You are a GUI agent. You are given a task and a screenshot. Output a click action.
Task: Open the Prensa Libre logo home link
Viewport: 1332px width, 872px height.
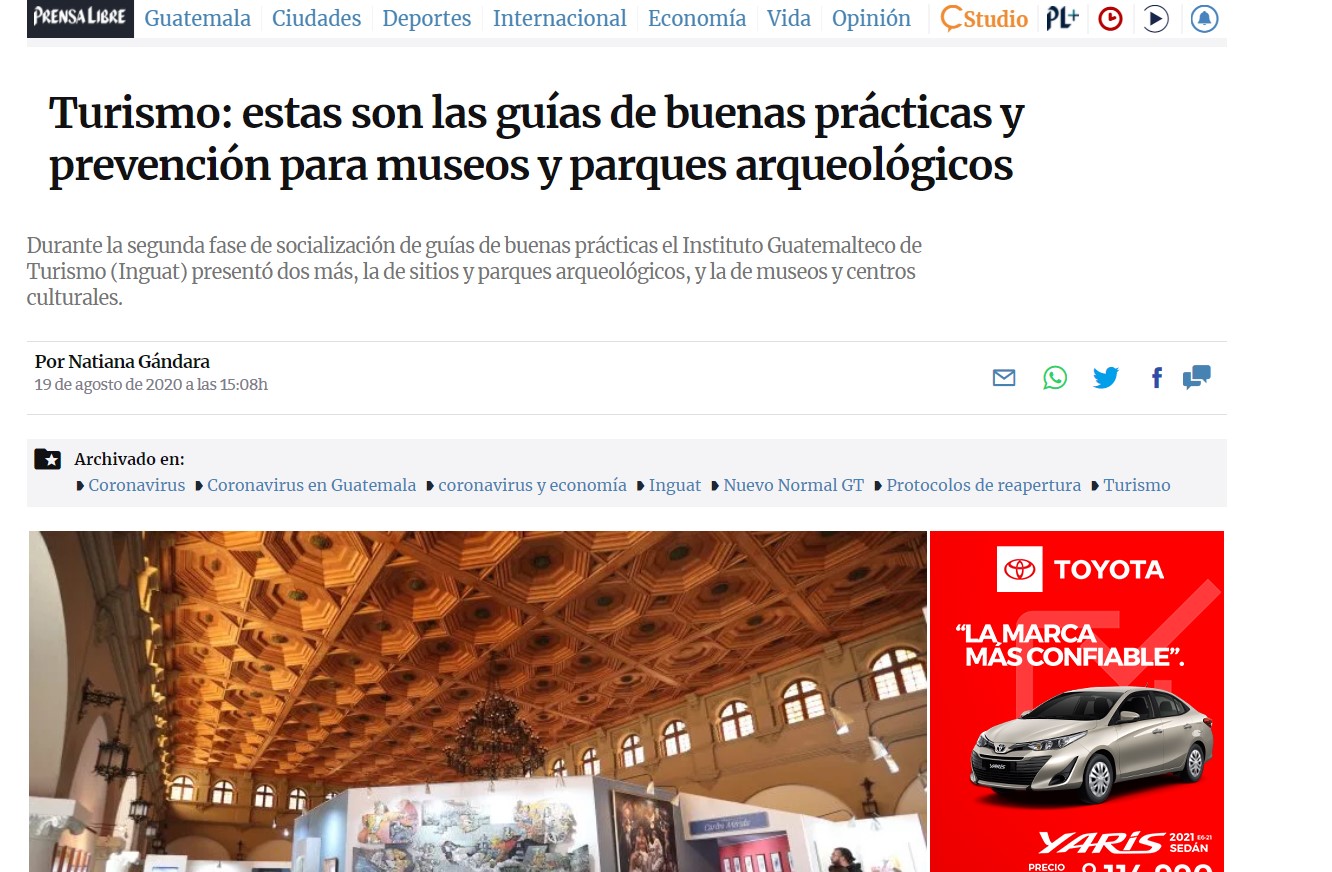tap(80, 19)
